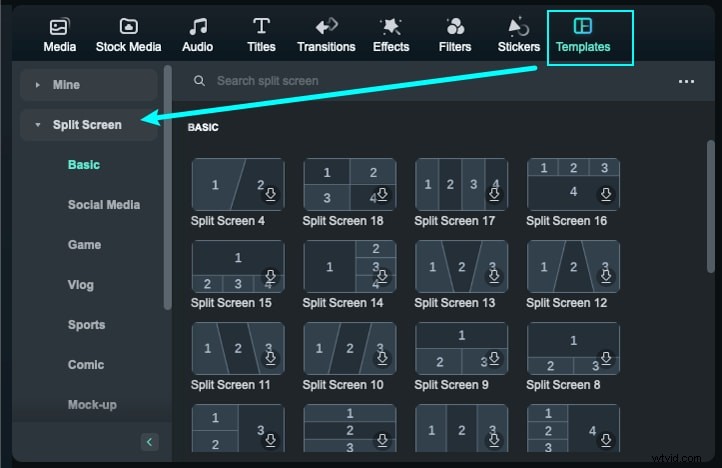
Task: Switch to the Audio tab
Action: [x=198, y=35]
